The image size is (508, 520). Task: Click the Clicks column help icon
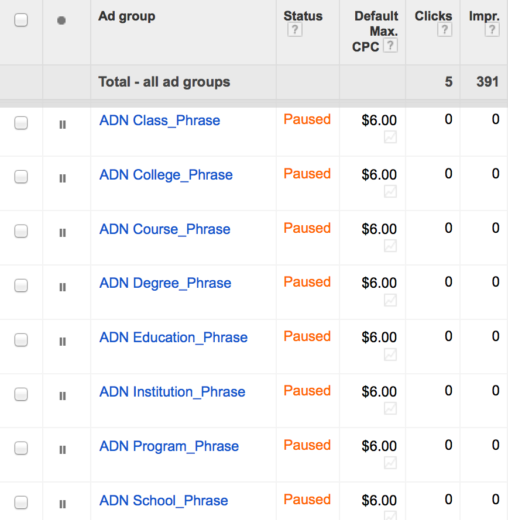[445, 30]
